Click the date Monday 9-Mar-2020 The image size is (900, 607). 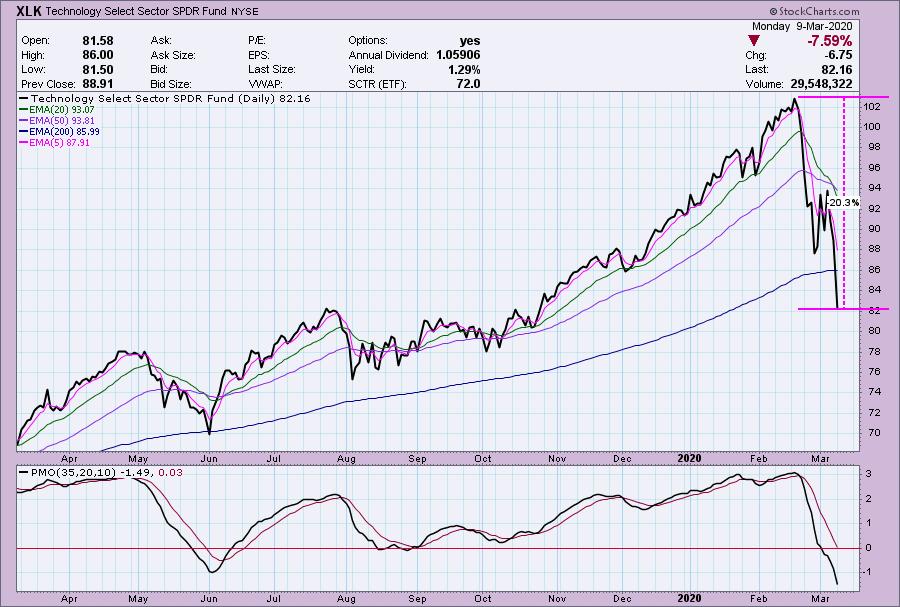802,26
